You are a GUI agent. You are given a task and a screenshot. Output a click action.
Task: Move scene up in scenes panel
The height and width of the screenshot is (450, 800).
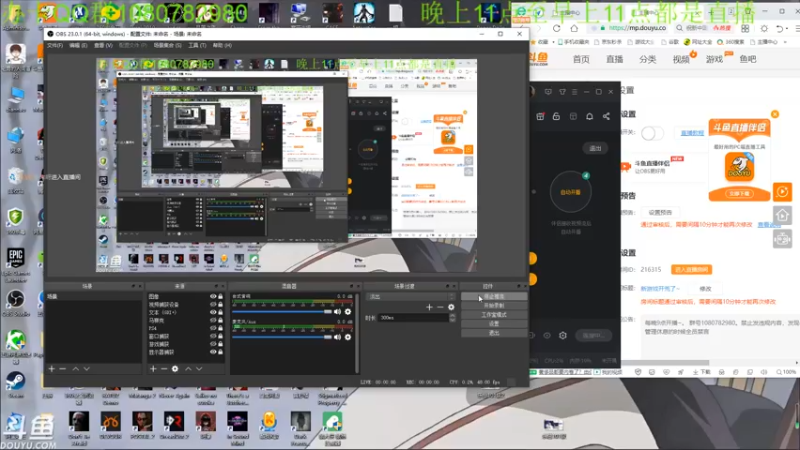(76, 368)
